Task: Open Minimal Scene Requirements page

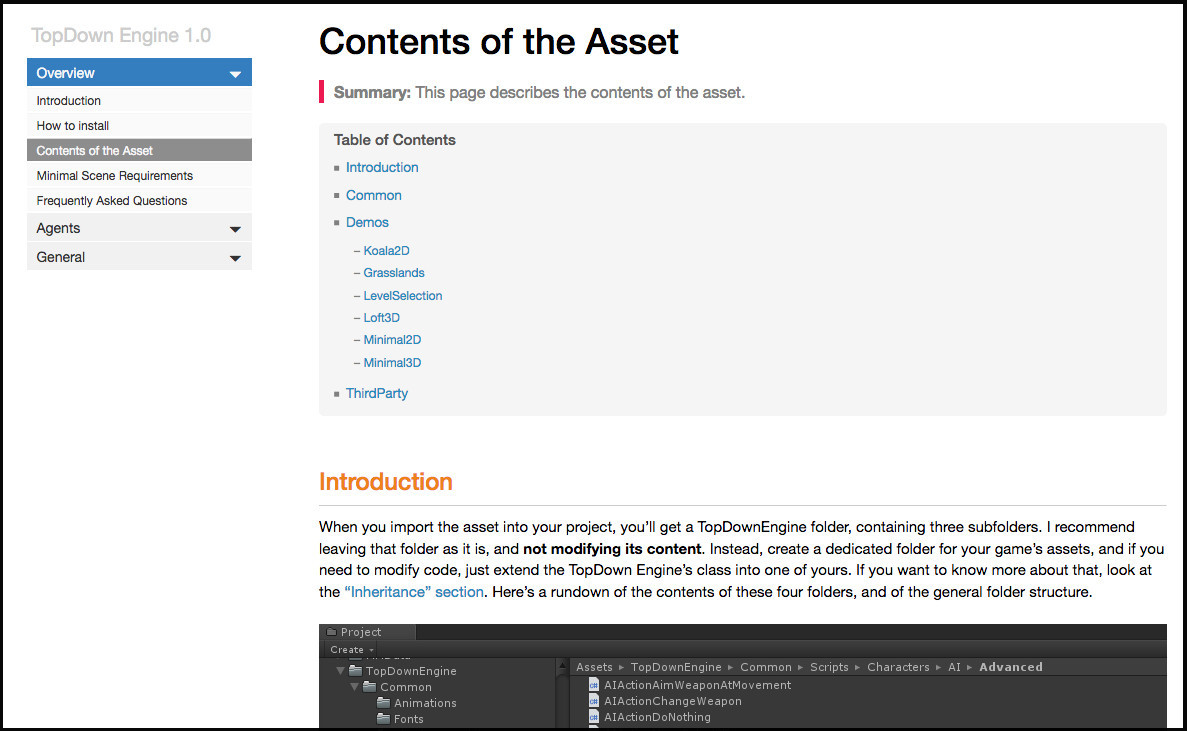Action: point(139,175)
